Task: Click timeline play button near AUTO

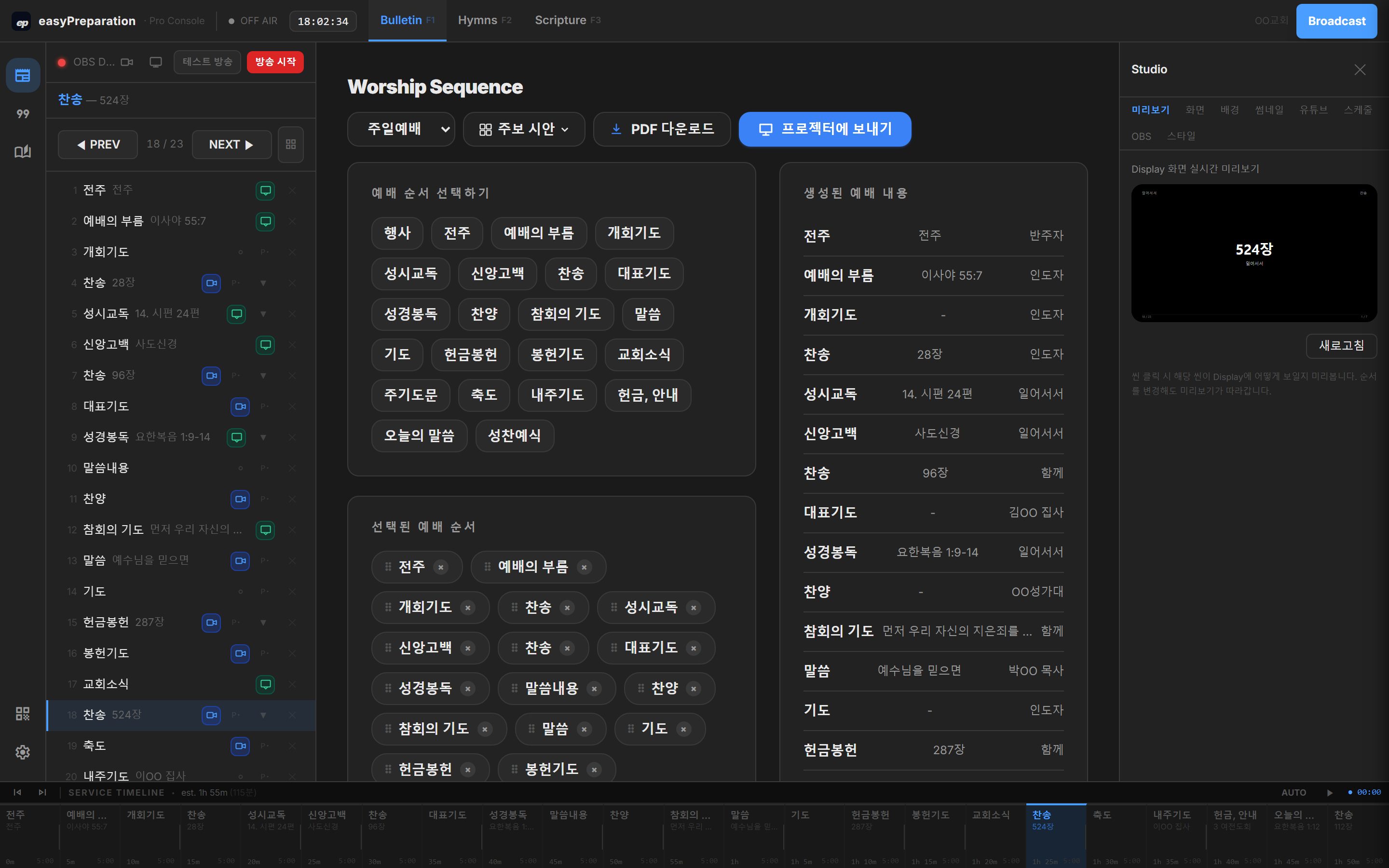Action: pyautogui.click(x=1330, y=792)
